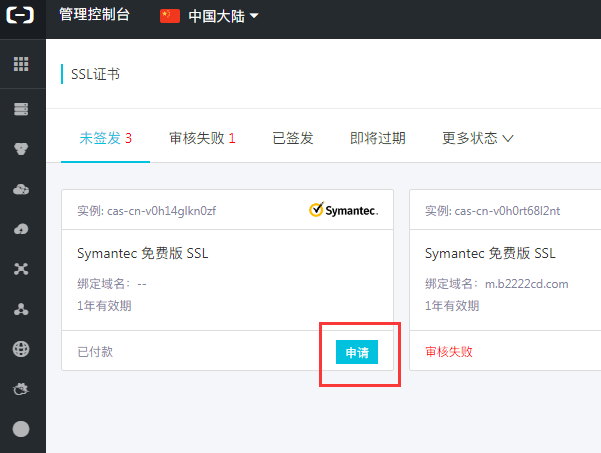Select the three-node cluster sidebar icon
Viewport: 601px width, 453px height.
pos(21,309)
